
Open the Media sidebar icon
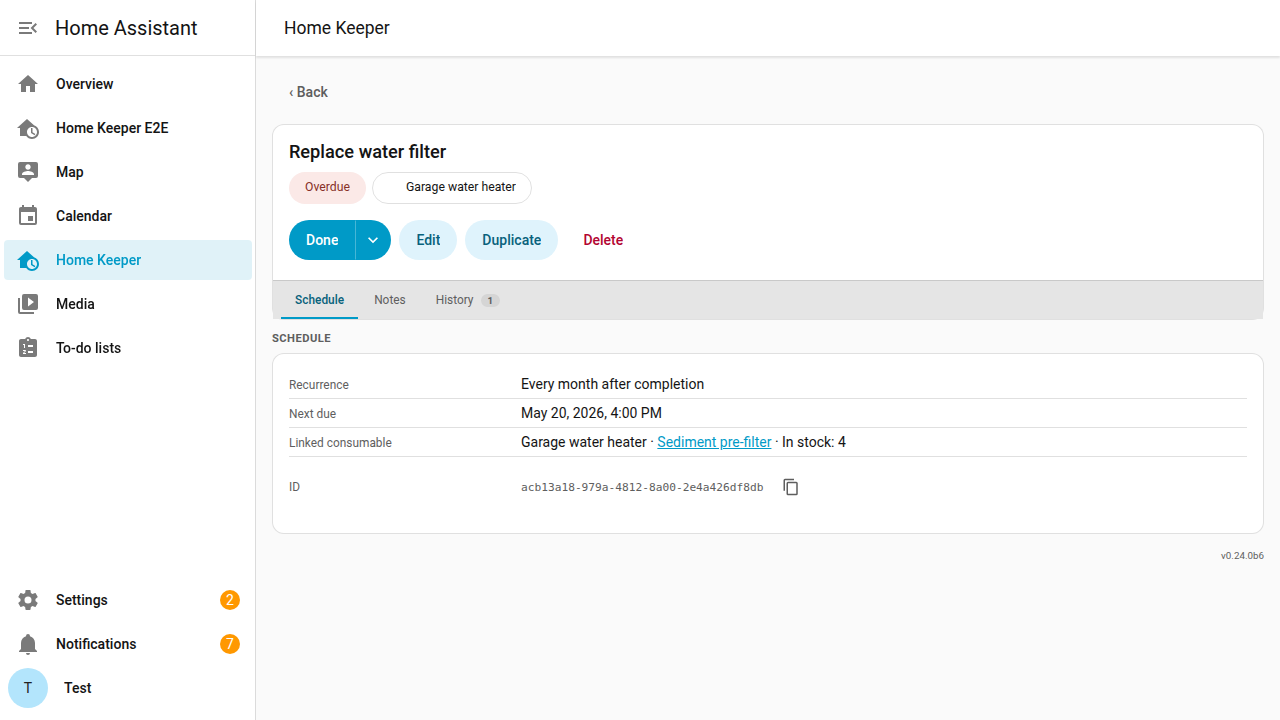28,304
